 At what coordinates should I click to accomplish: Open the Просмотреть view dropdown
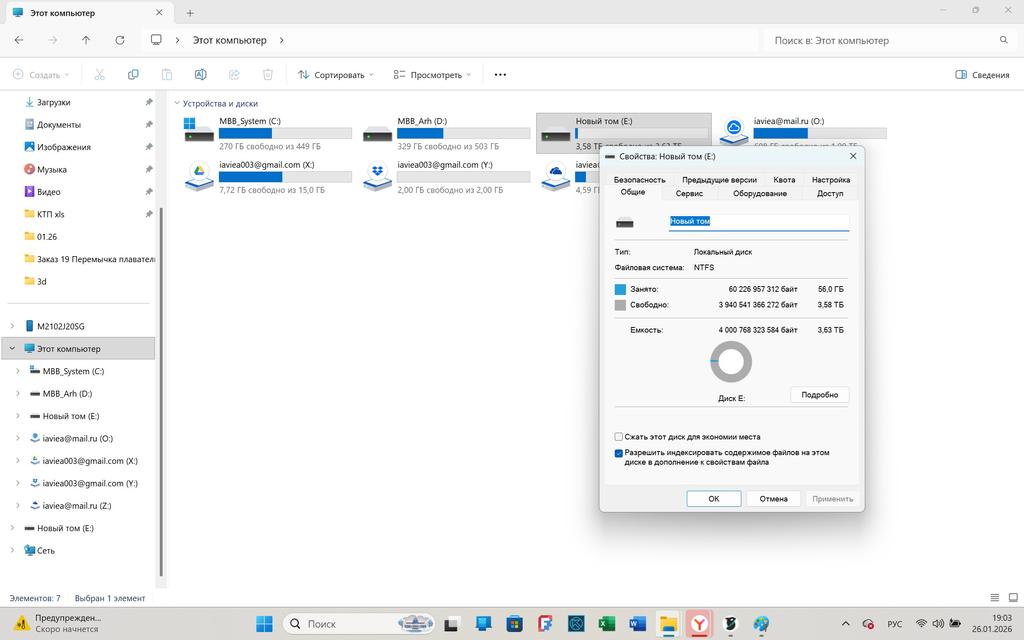pyautogui.click(x=432, y=75)
